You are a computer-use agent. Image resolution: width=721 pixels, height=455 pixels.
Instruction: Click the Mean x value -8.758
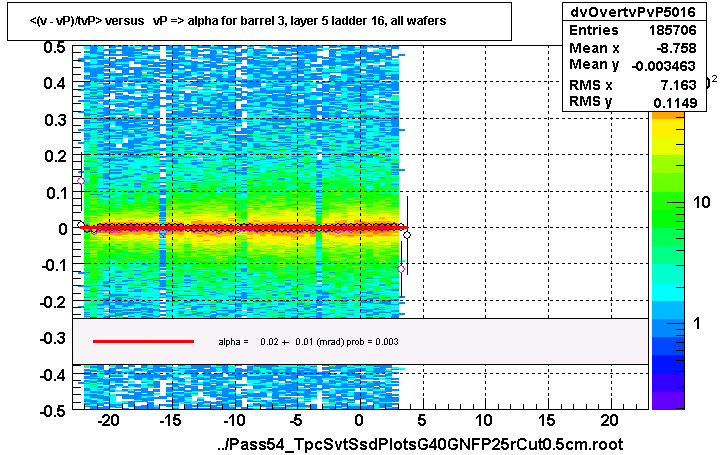(676, 48)
